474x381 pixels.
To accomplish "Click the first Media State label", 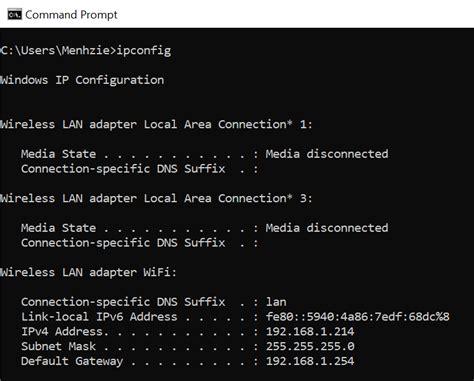I will (58, 154).
